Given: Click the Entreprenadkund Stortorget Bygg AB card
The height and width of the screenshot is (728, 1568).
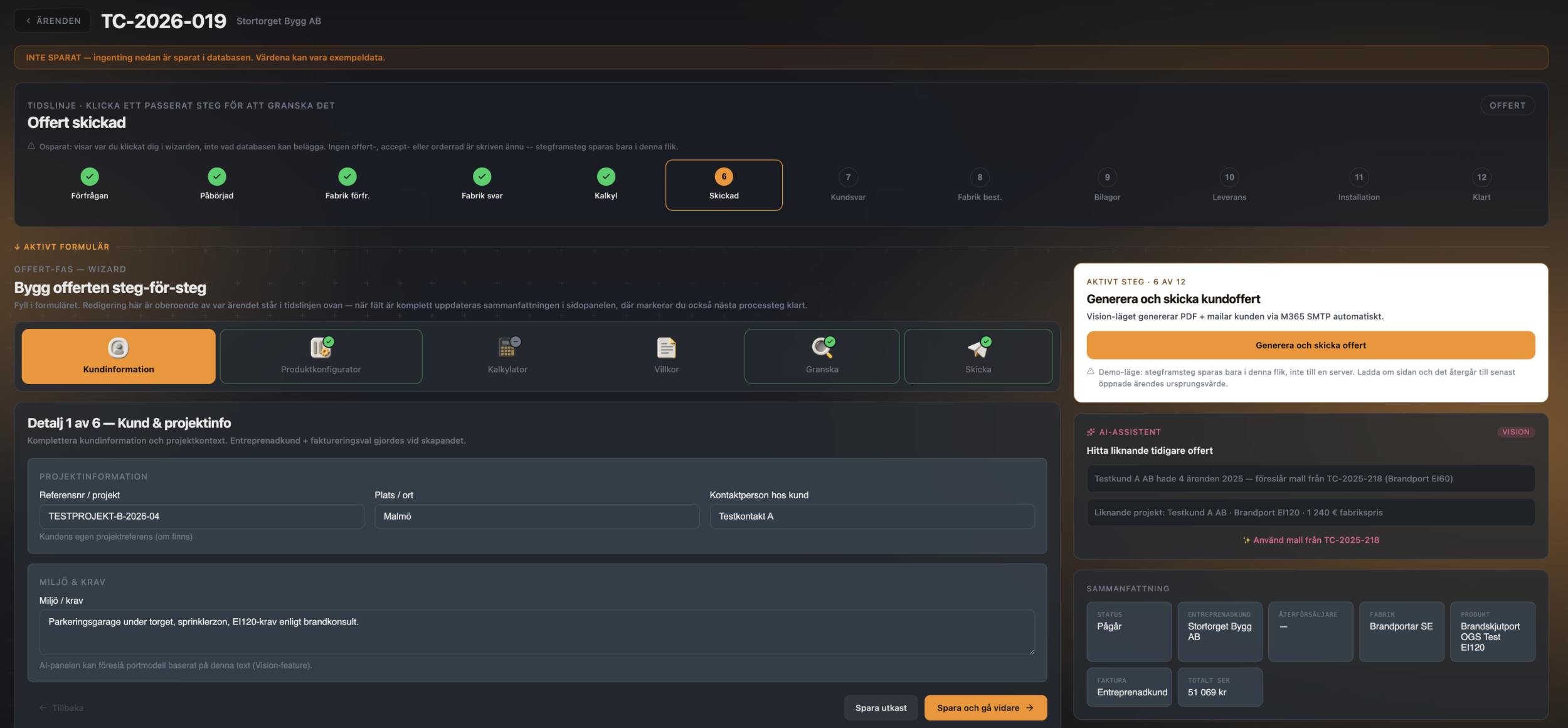Looking at the screenshot, I should click(1220, 631).
